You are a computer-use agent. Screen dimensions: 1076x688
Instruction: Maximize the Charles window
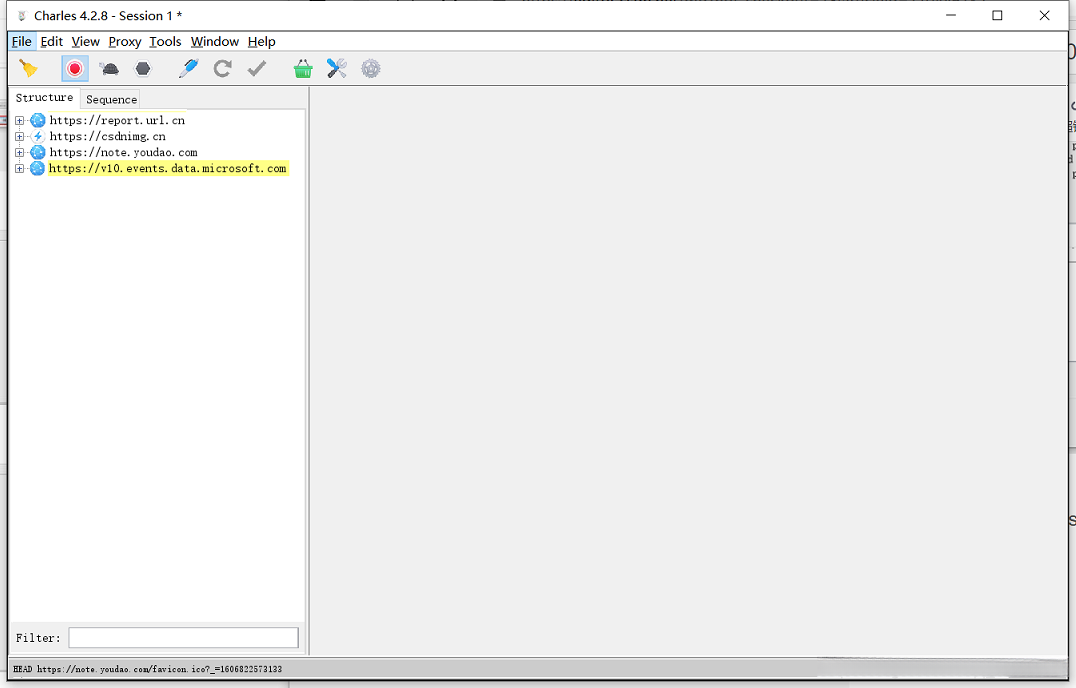pos(997,15)
